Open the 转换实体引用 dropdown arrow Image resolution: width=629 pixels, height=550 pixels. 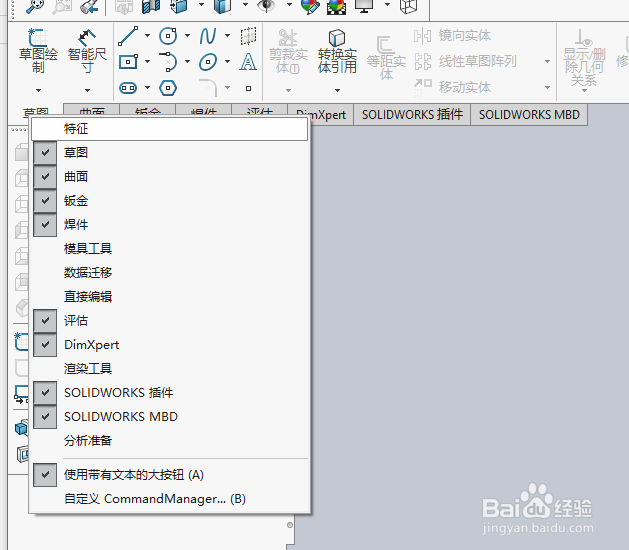coord(337,91)
